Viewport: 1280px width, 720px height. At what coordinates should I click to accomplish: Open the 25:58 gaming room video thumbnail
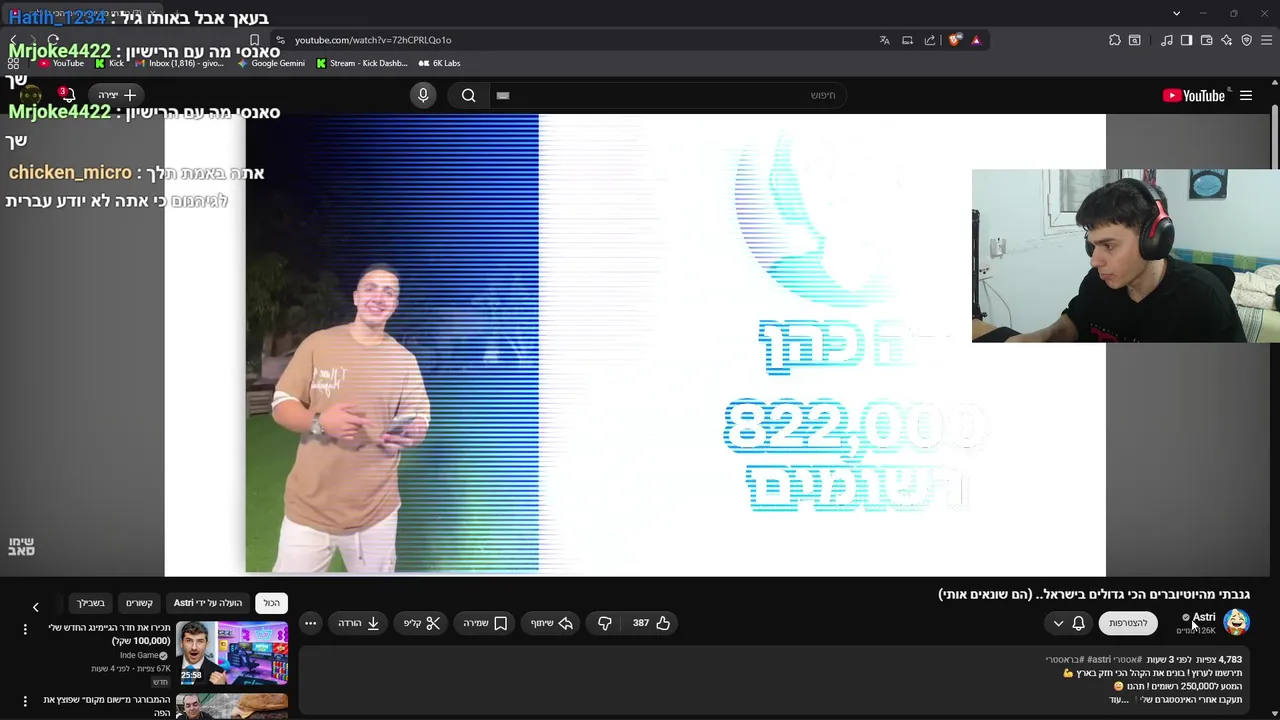click(x=232, y=653)
